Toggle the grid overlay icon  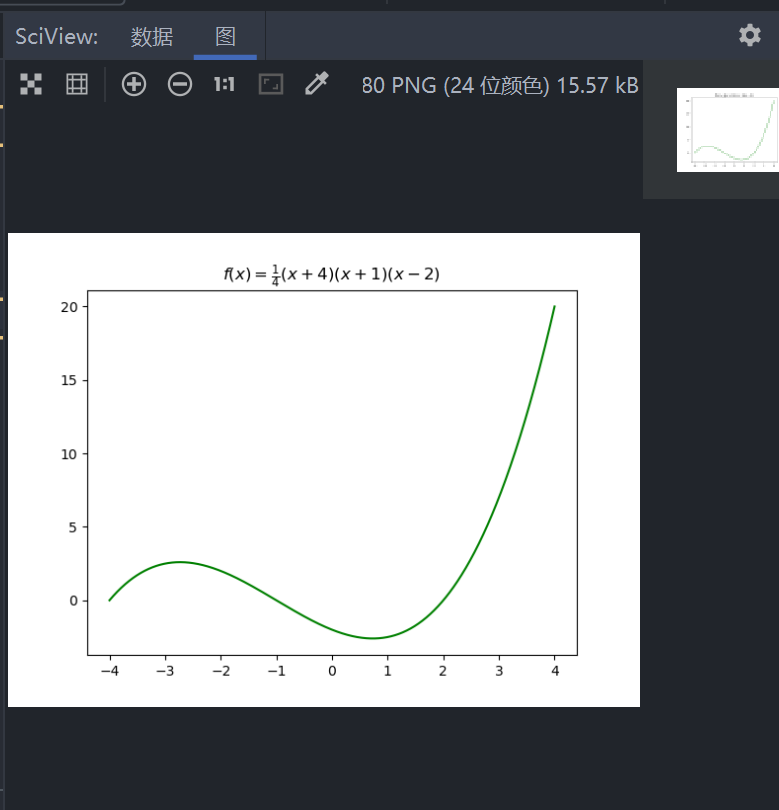77,84
